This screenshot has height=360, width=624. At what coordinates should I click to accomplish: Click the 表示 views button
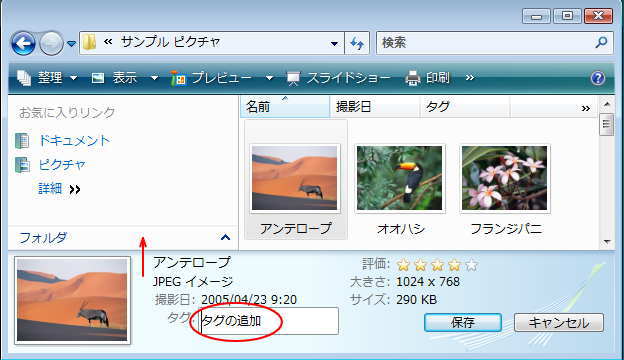[114, 78]
